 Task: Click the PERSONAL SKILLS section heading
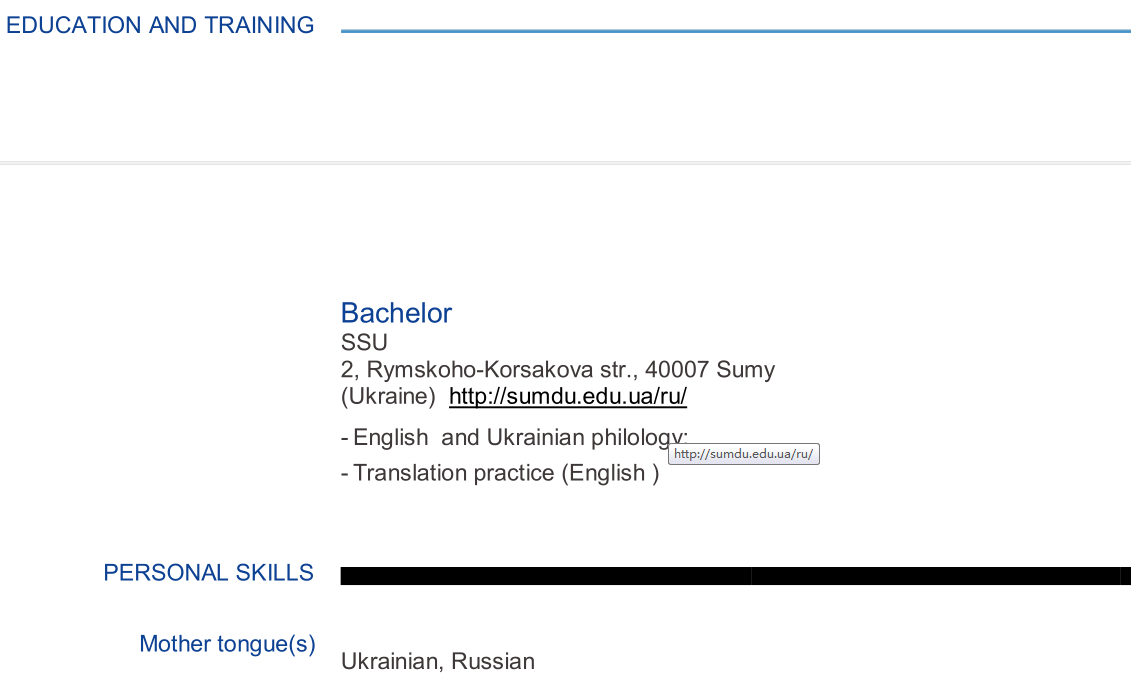pos(208,573)
